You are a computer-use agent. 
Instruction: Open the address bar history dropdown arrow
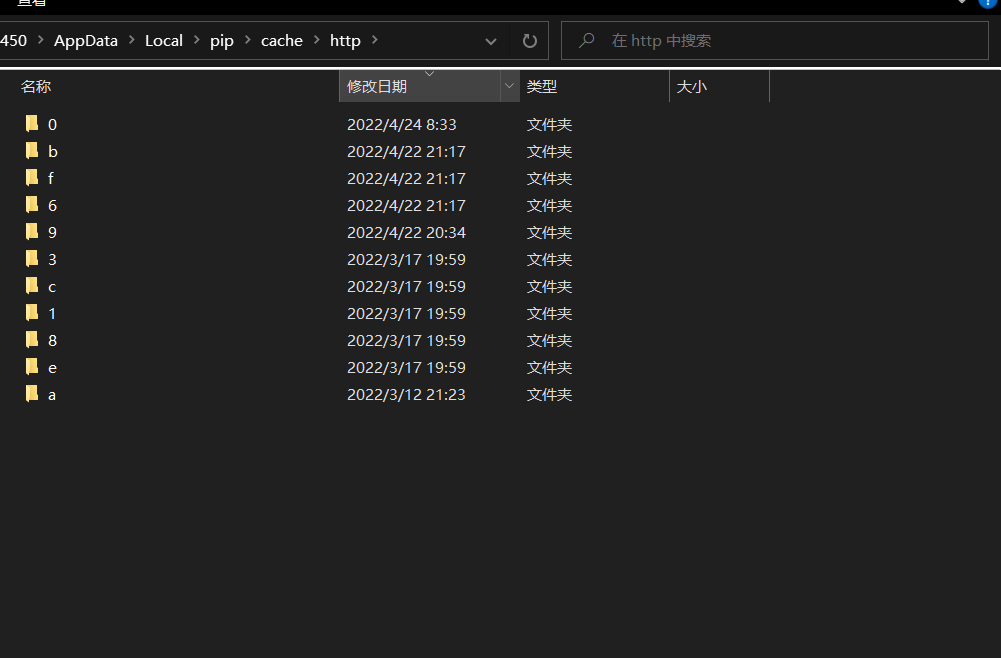(490, 40)
